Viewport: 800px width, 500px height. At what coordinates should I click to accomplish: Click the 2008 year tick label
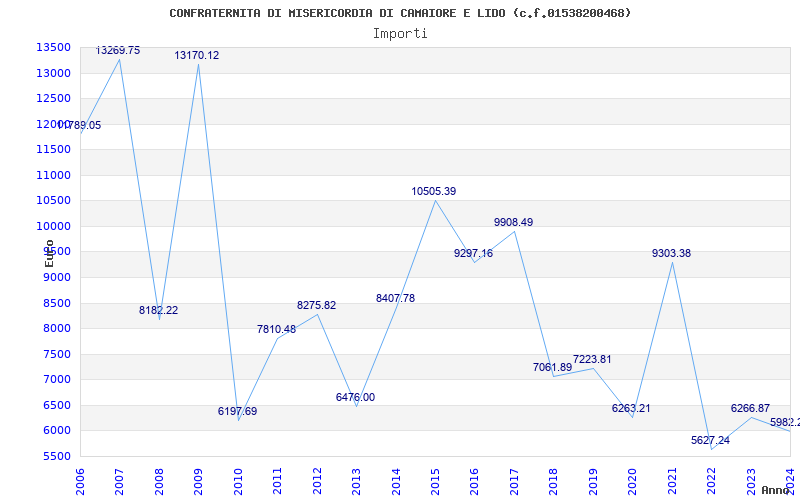coord(159,482)
